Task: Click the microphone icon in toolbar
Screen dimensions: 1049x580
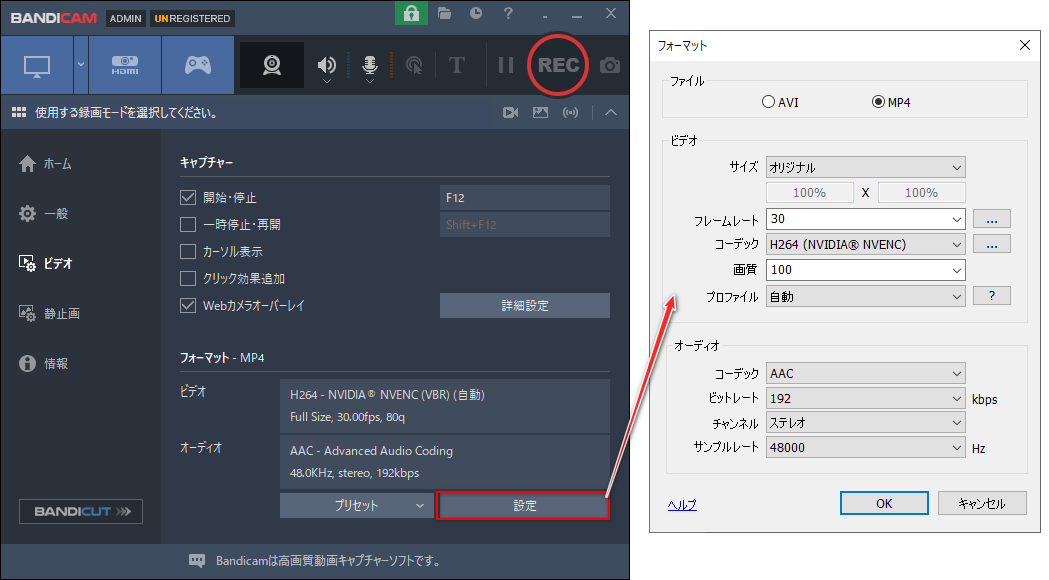Action: coord(369,65)
